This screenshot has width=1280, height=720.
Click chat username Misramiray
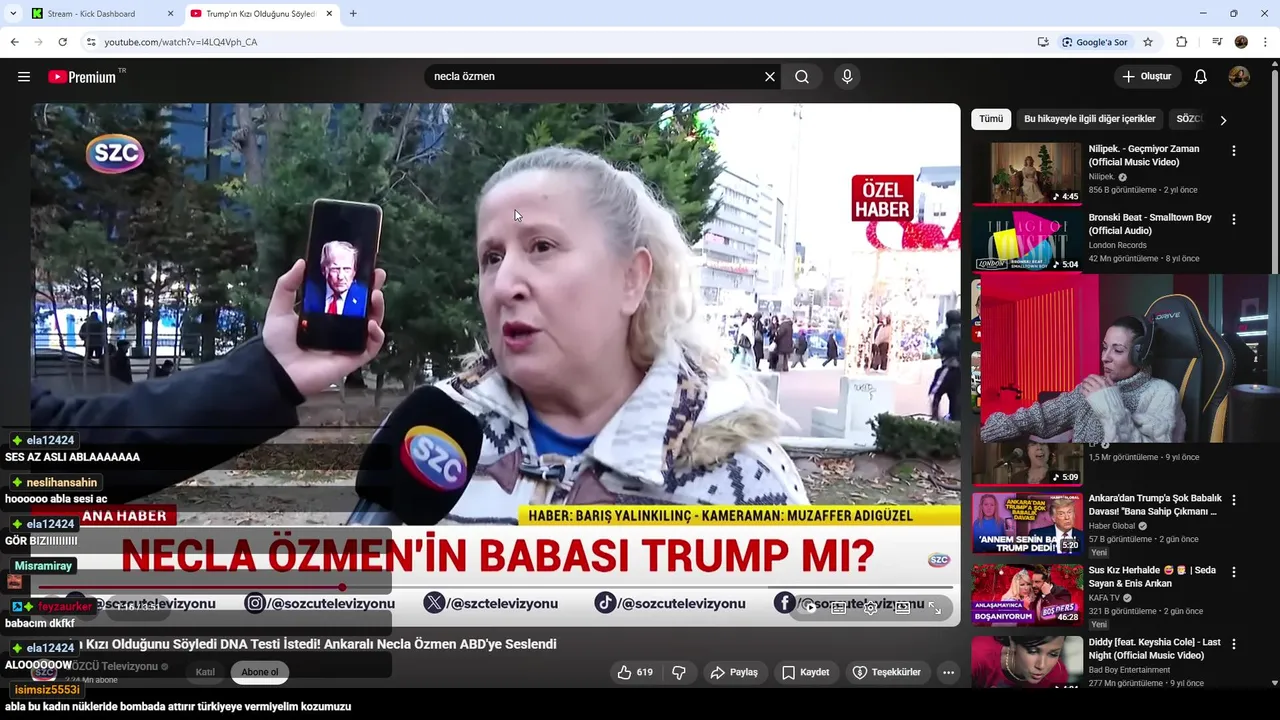point(43,566)
